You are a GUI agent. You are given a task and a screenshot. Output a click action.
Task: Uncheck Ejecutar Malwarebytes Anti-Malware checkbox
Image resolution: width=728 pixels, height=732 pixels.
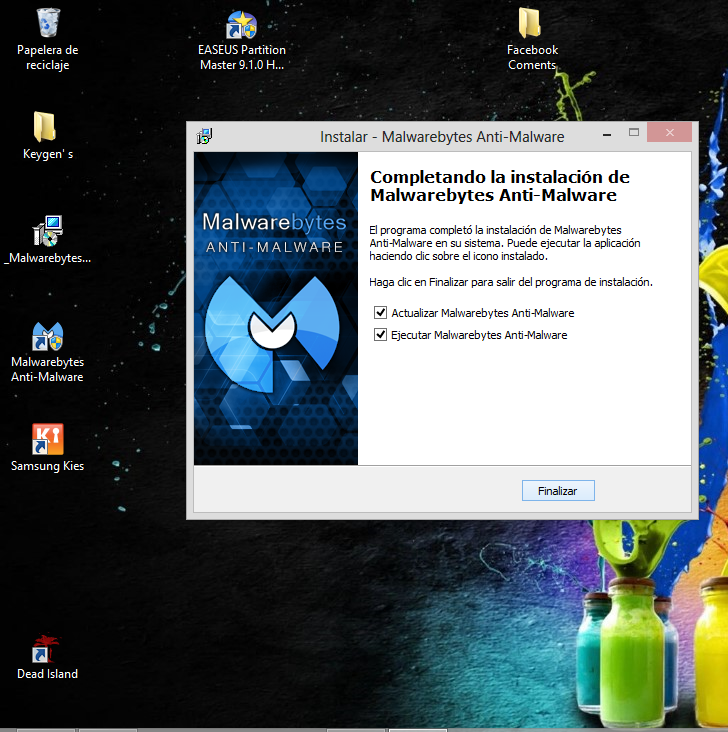[381, 334]
